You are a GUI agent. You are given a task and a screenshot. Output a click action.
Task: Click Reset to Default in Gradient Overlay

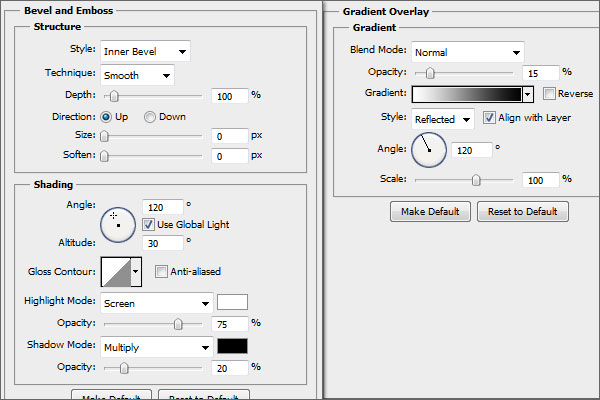click(x=522, y=211)
